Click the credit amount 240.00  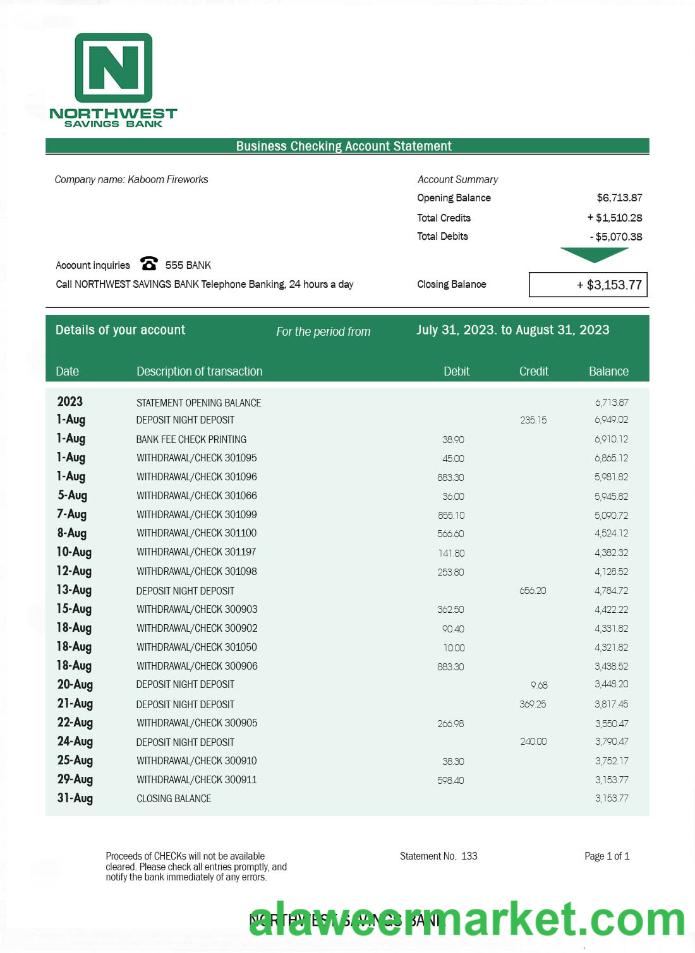coord(533,742)
